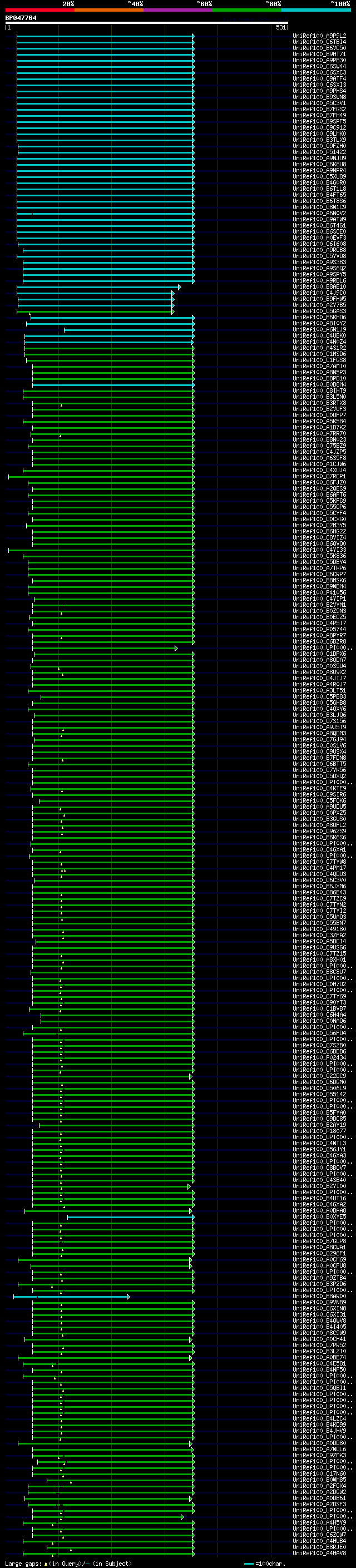356x1568 pixels.
Task: Select the UniRef100_Q8W1C9 row label
Action: pos(319,207)
